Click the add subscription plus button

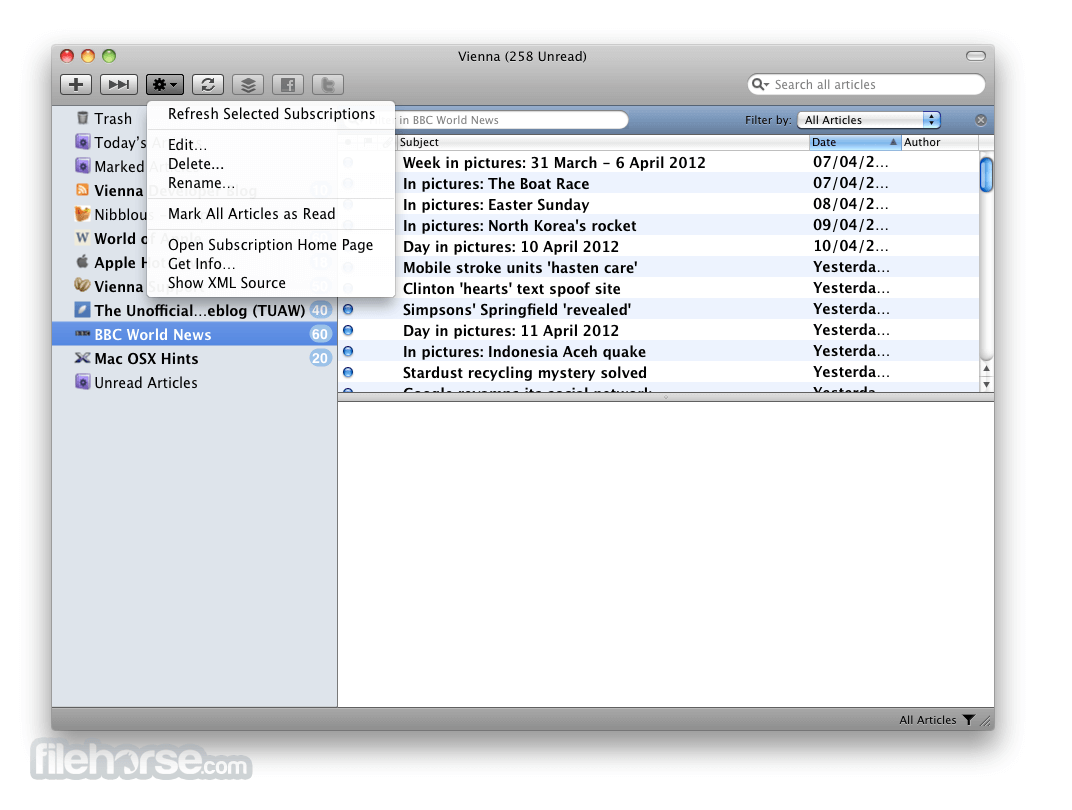click(x=76, y=84)
